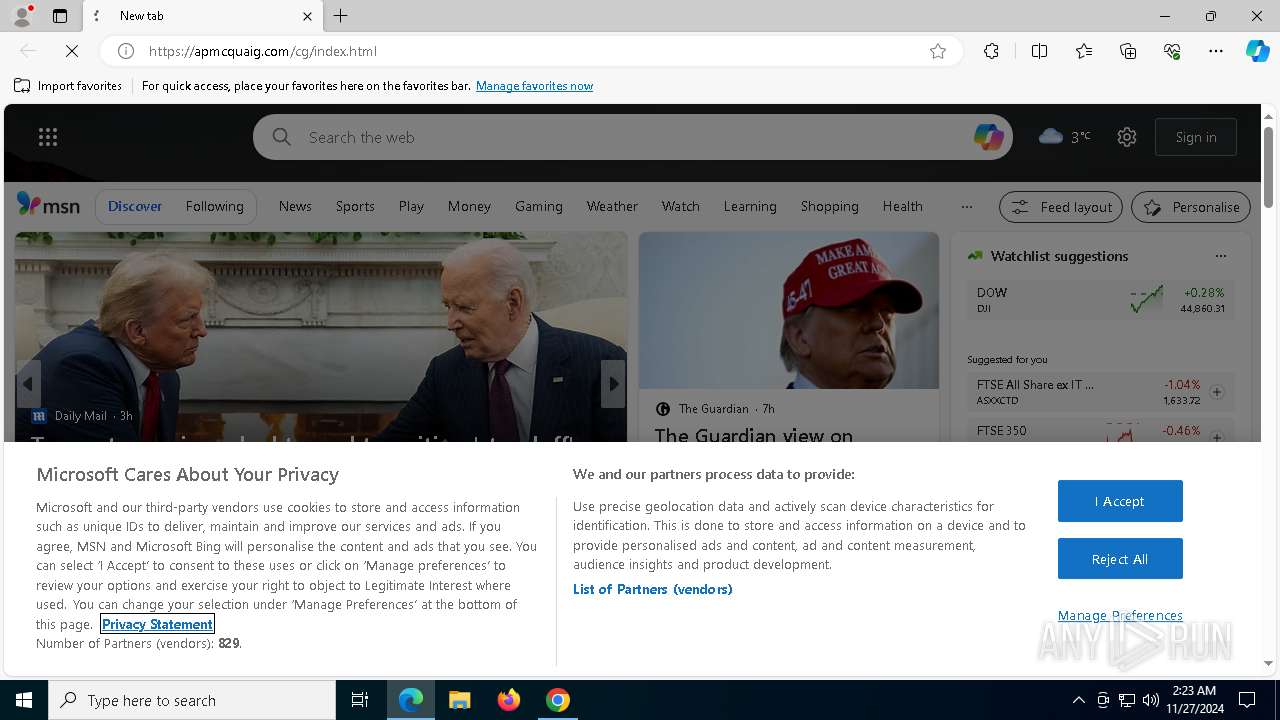Open Feed layout options

tap(1061, 207)
